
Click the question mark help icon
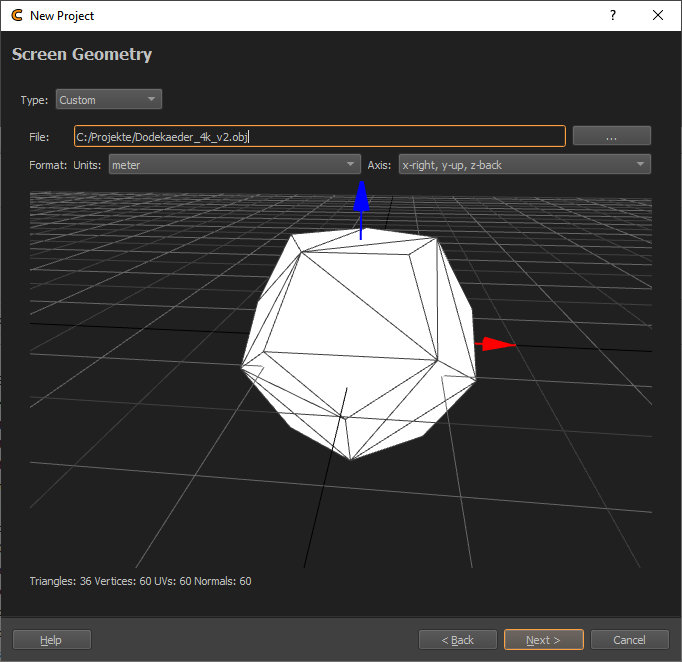612,16
